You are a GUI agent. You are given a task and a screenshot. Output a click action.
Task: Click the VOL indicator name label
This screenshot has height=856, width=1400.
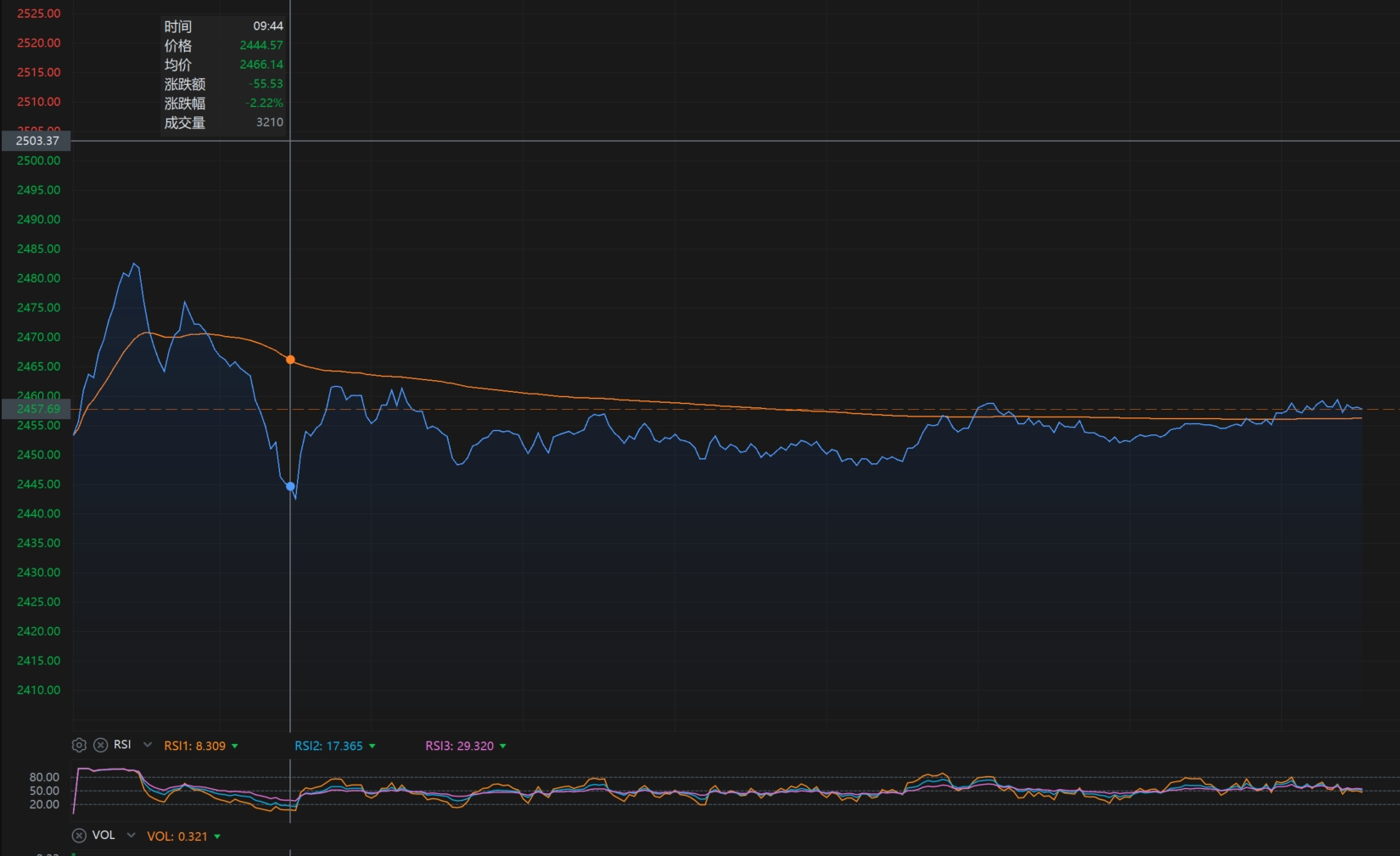(104, 836)
